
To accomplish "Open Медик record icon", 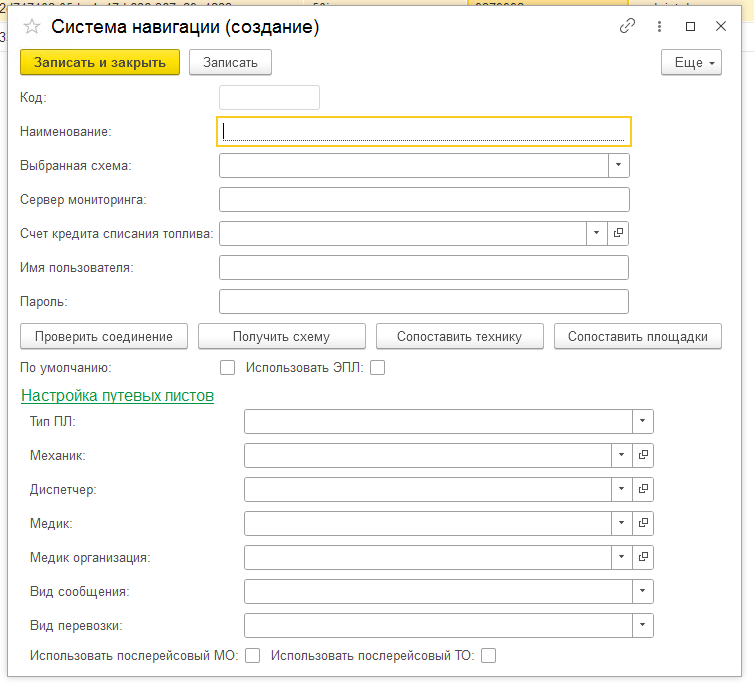I will tap(643, 523).
